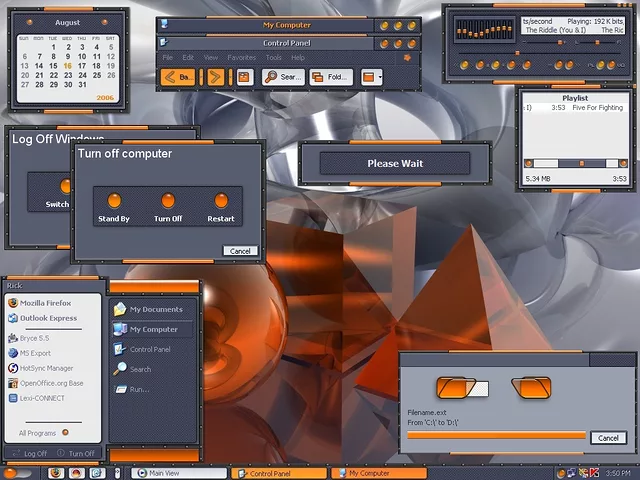Open the Views dropdown arrow in toolbar

pyautogui.click(x=379, y=77)
